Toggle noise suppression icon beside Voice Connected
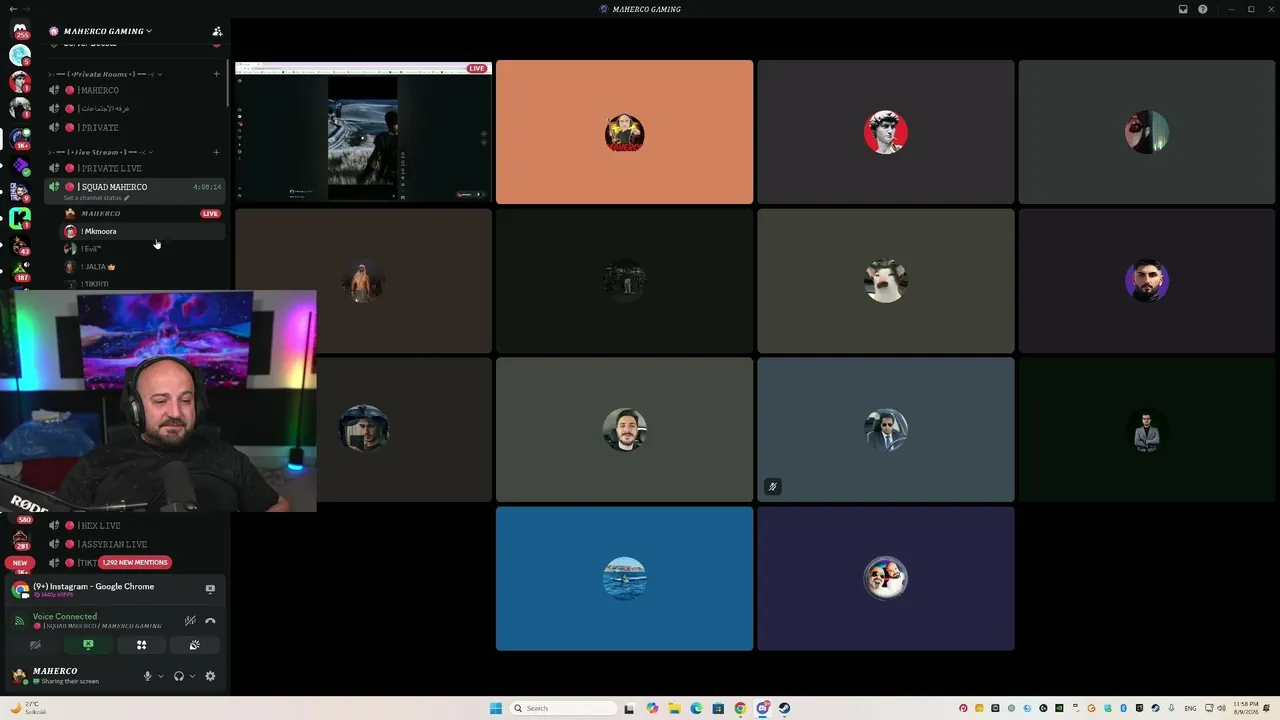 [x=190, y=621]
